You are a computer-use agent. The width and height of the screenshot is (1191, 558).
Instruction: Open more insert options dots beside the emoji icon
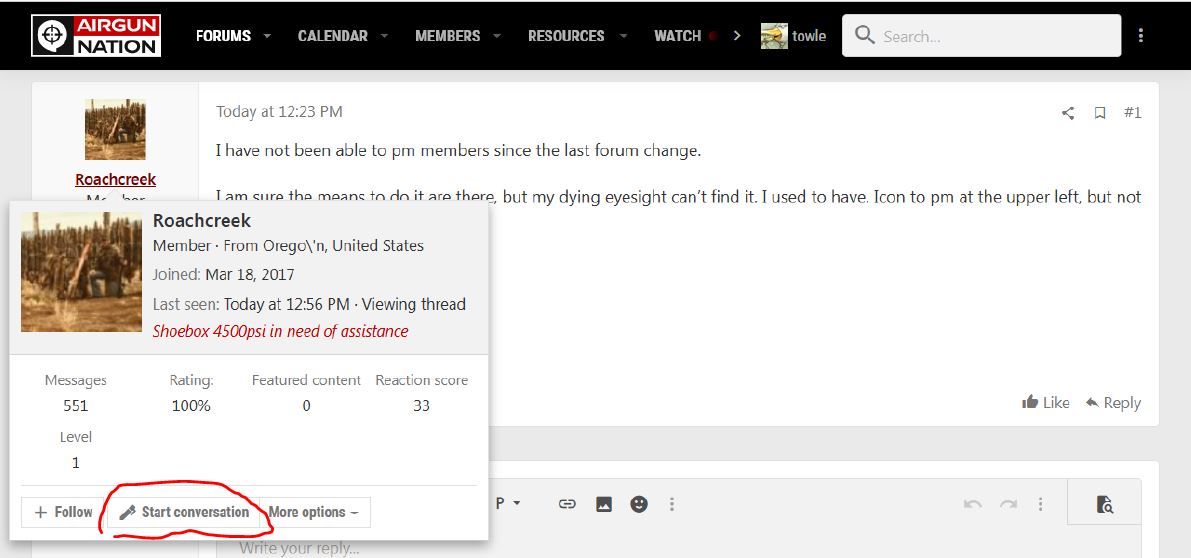[x=671, y=503]
